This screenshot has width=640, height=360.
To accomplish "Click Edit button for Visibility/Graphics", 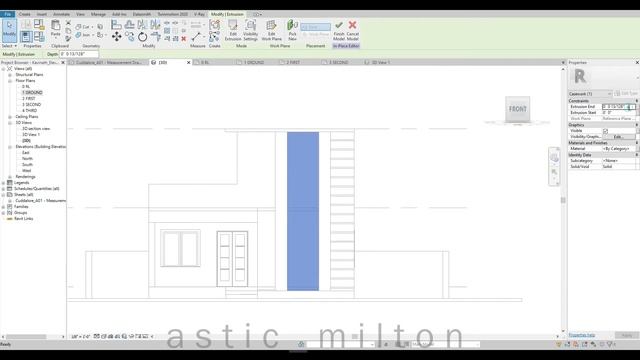I will click(619, 137).
